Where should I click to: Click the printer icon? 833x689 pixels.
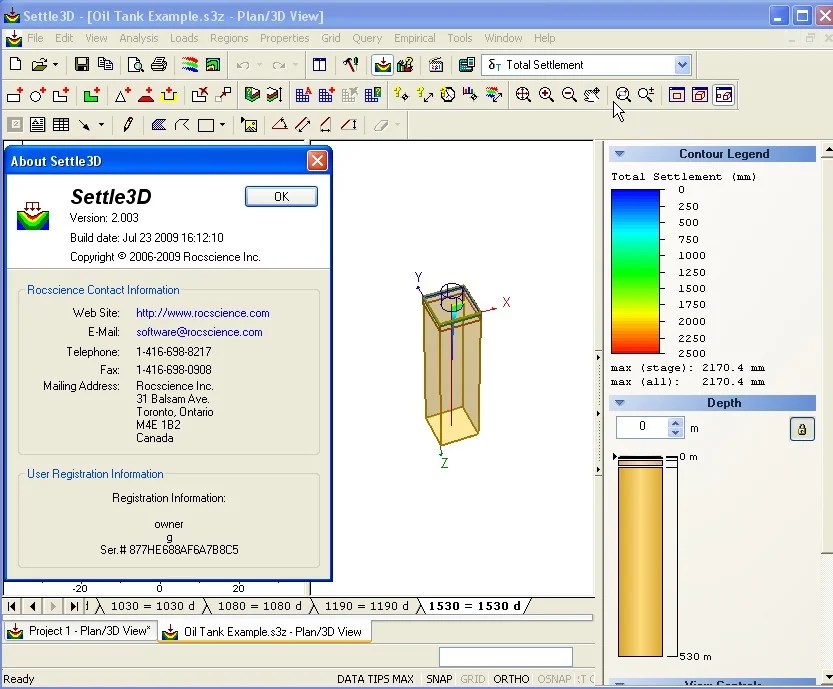(159, 65)
